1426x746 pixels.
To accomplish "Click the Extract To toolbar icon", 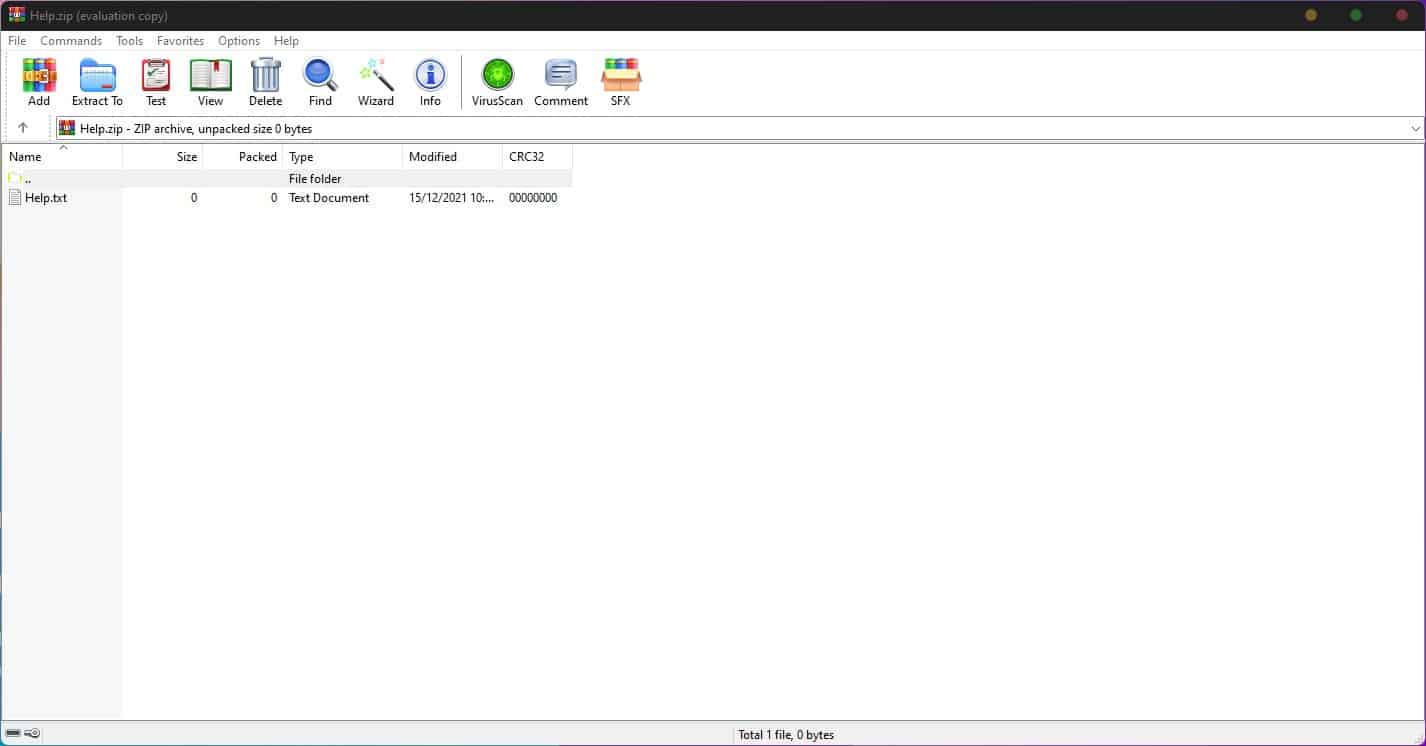I will [97, 75].
